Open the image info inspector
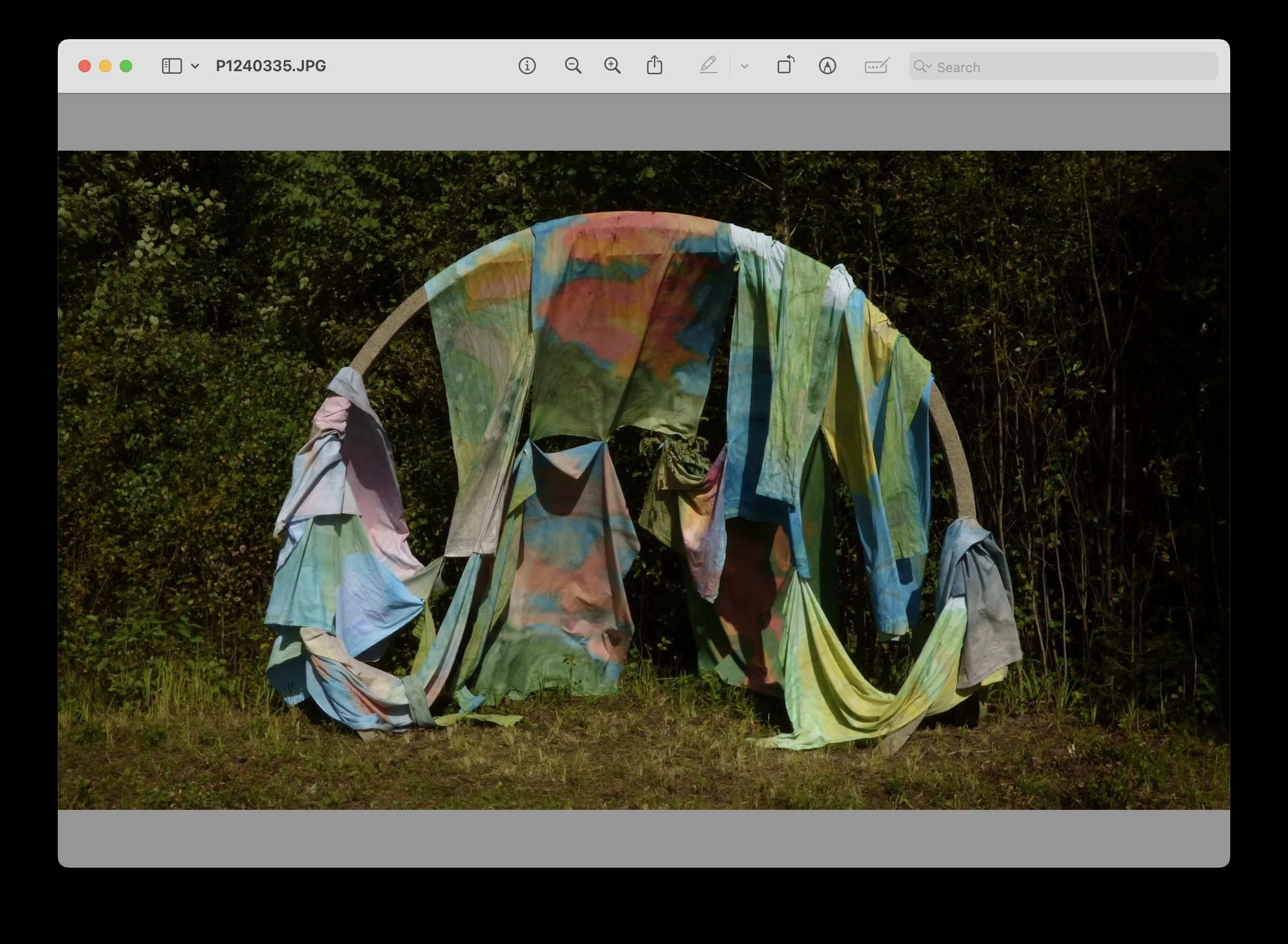This screenshot has height=944, width=1288. pos(527,66)
